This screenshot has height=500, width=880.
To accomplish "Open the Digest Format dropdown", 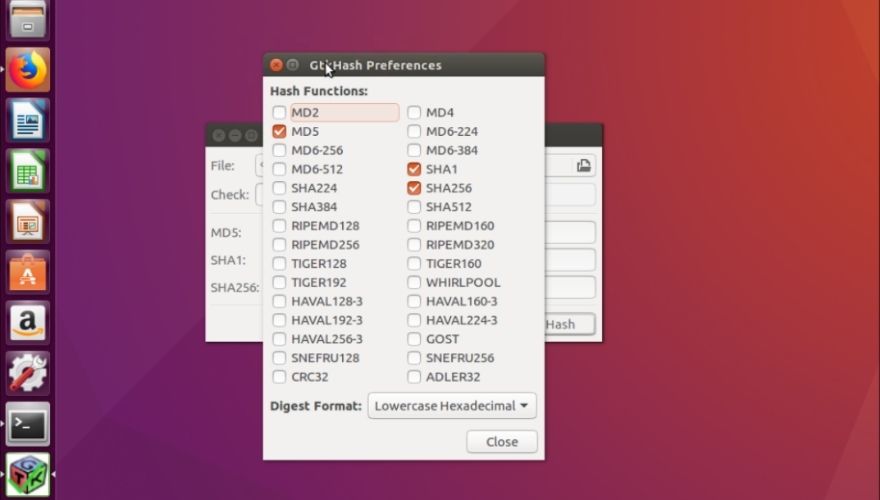I will [x=452, y=406].
